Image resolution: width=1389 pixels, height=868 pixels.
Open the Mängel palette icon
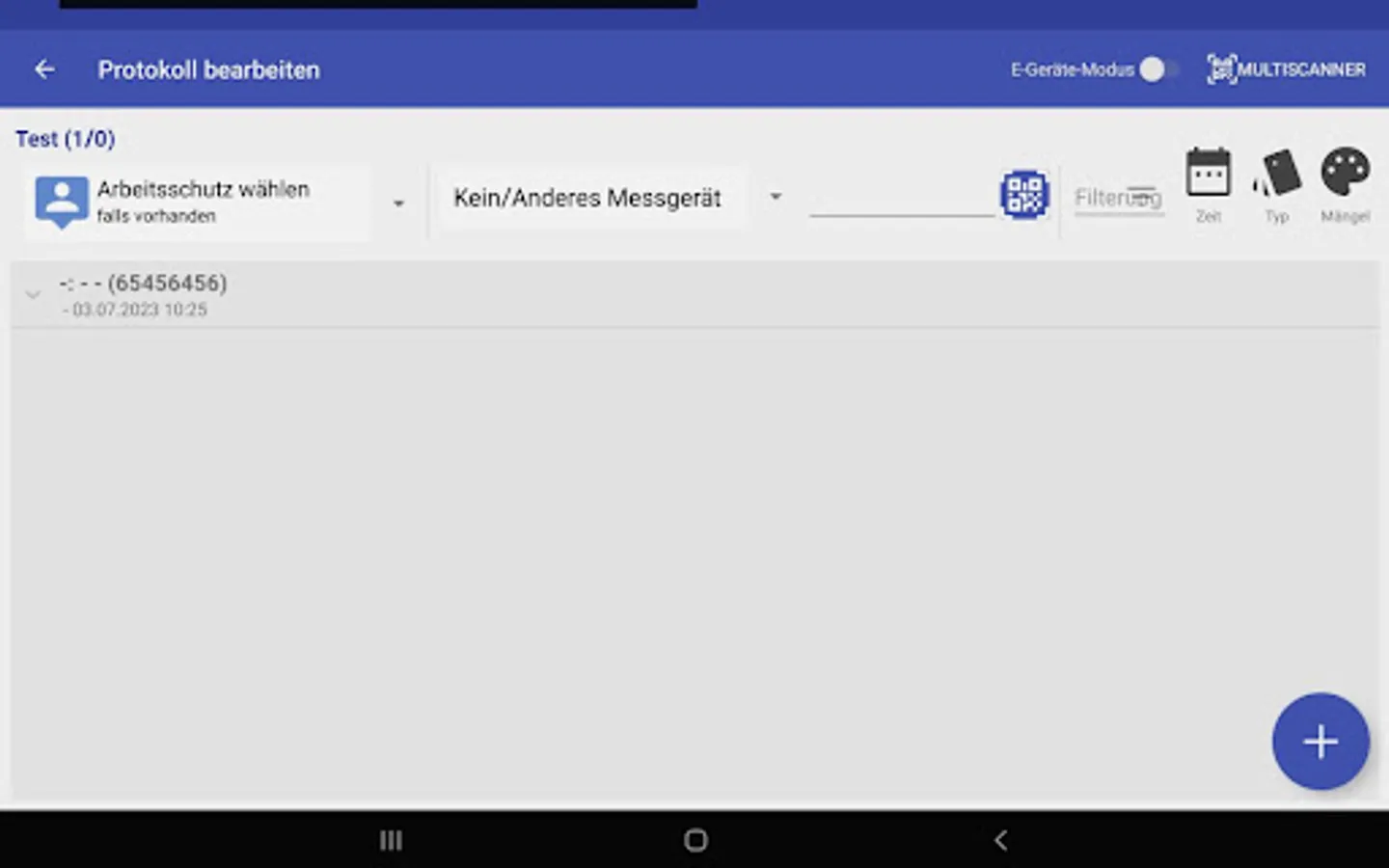point(1345,185)
